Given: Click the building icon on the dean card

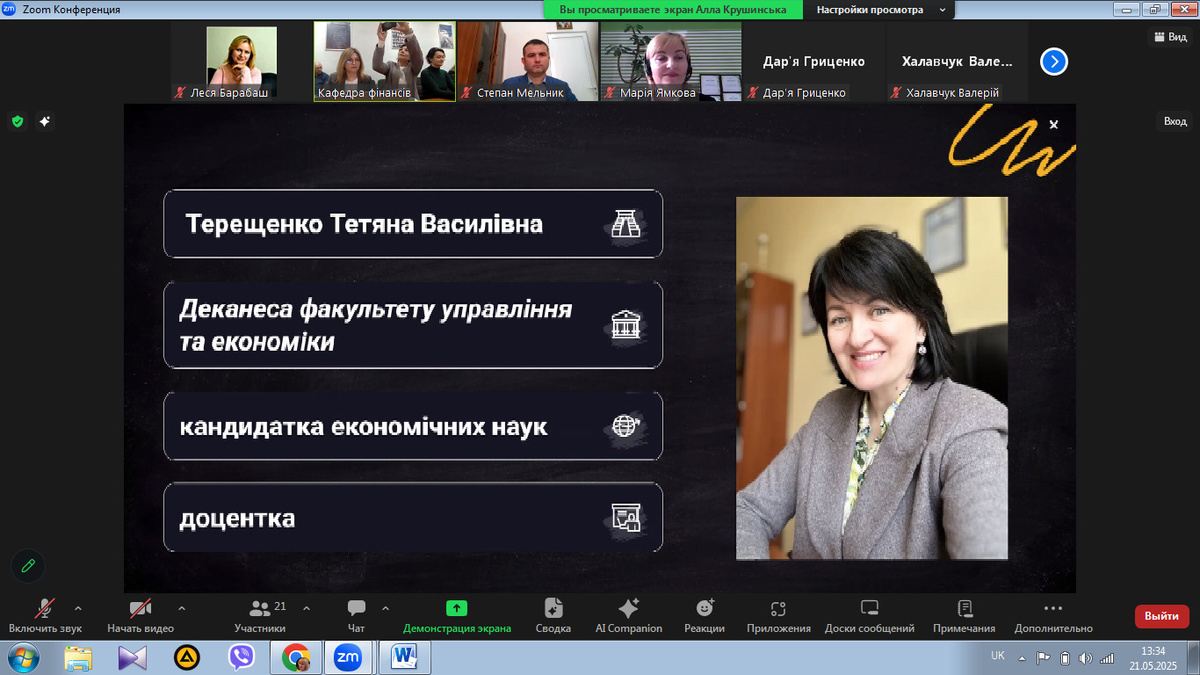Looking at the screenshot, I should point(626,326).
